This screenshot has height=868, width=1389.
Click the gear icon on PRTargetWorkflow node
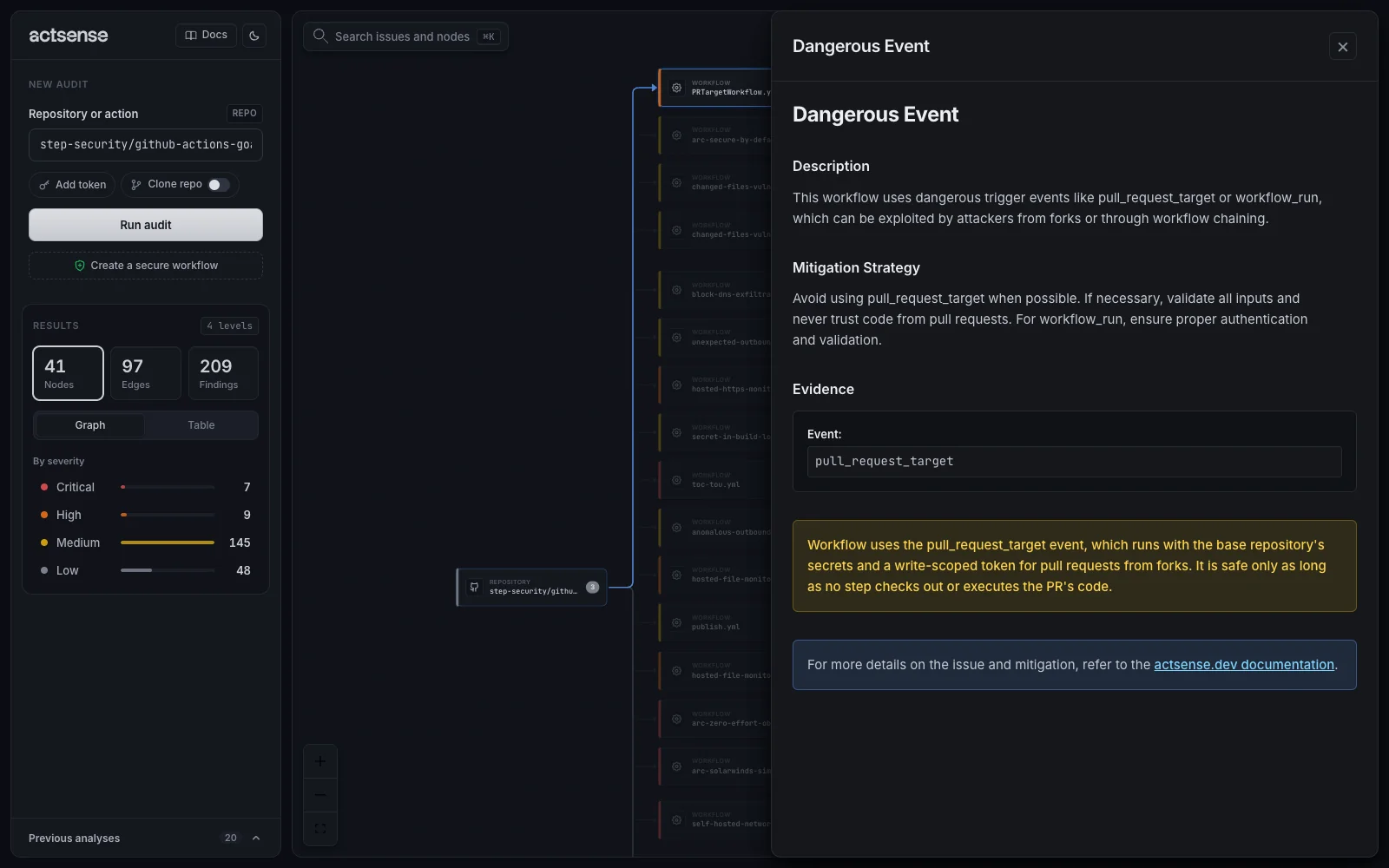(676, 88)
